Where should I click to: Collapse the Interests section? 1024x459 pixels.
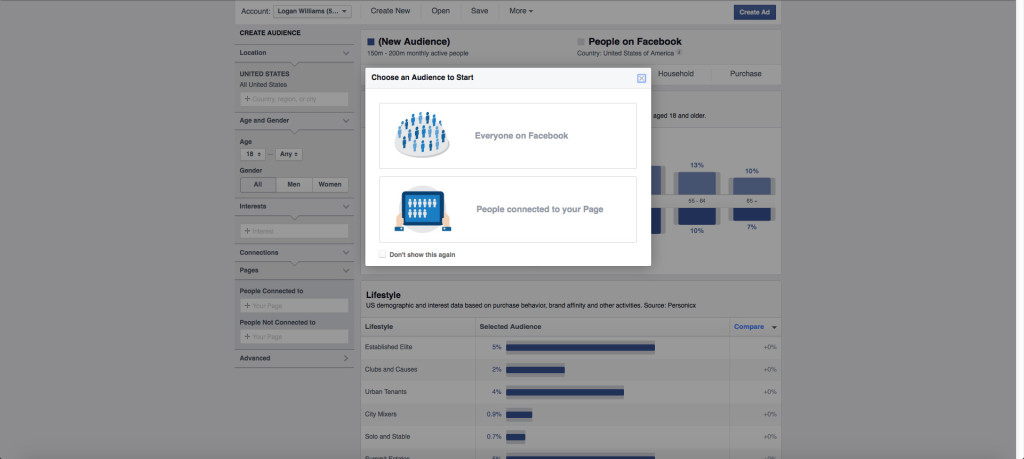coord(345,206)
